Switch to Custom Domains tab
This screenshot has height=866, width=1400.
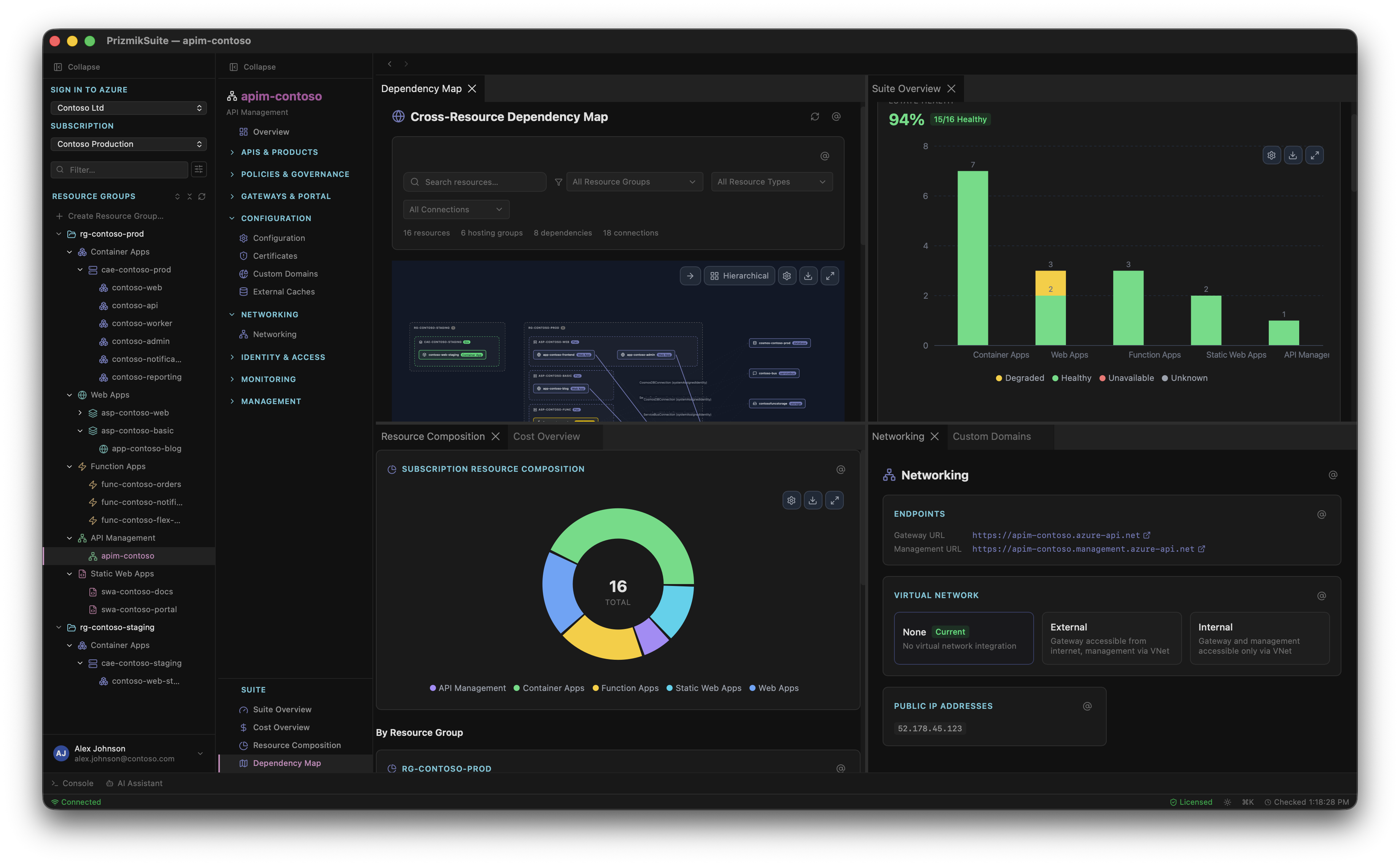991,436
